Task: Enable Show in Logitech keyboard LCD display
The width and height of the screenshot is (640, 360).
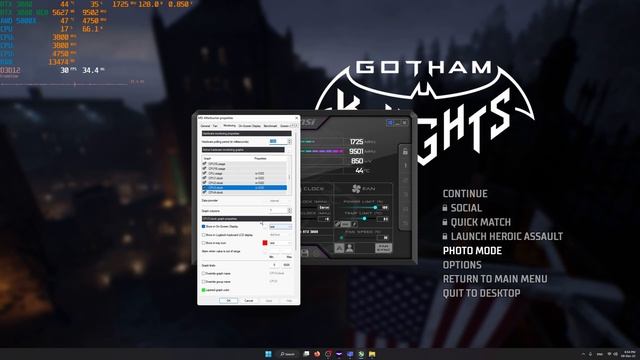Action: [203, 235]
